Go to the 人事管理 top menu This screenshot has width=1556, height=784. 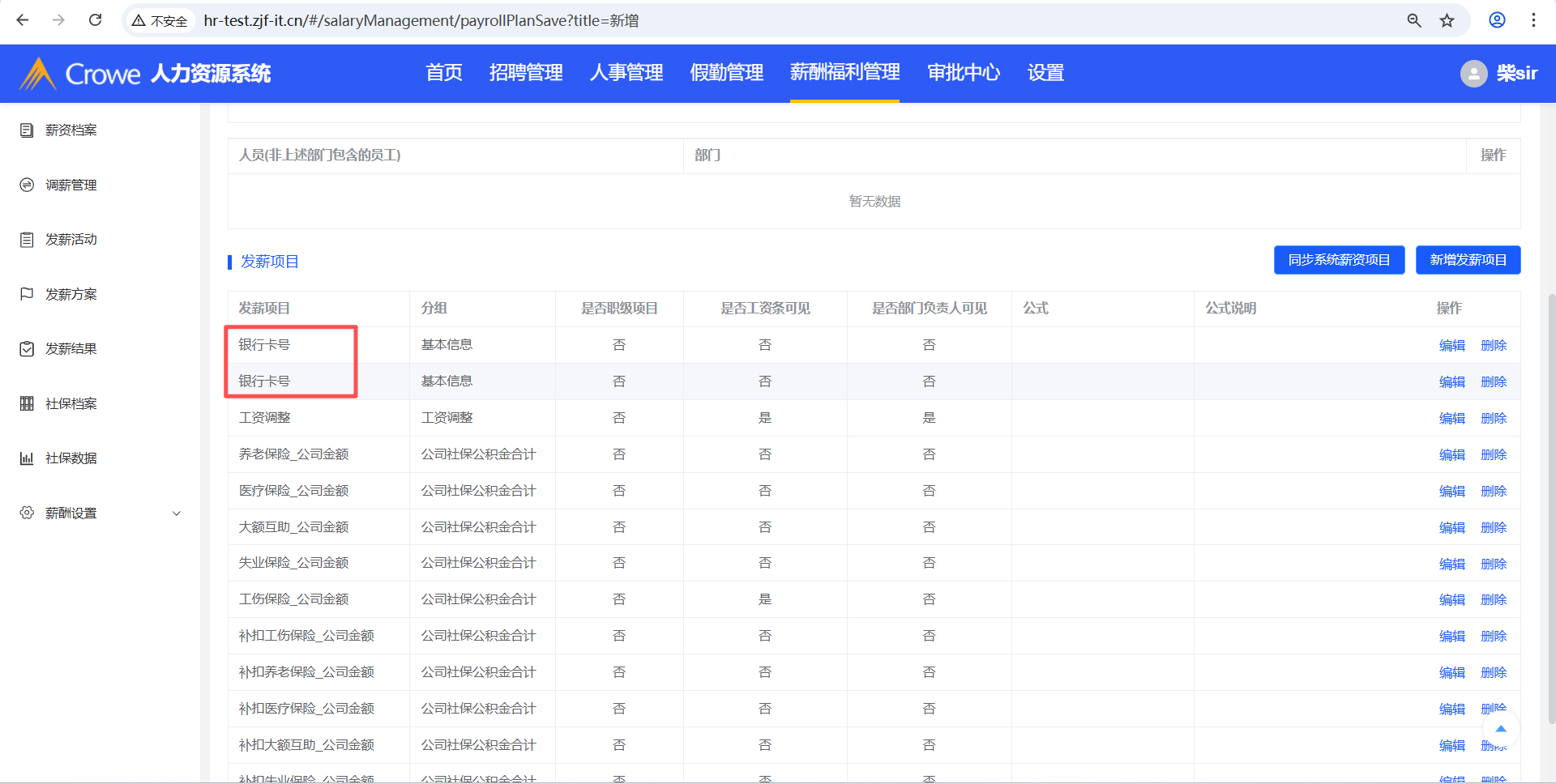tap(626, 73)
